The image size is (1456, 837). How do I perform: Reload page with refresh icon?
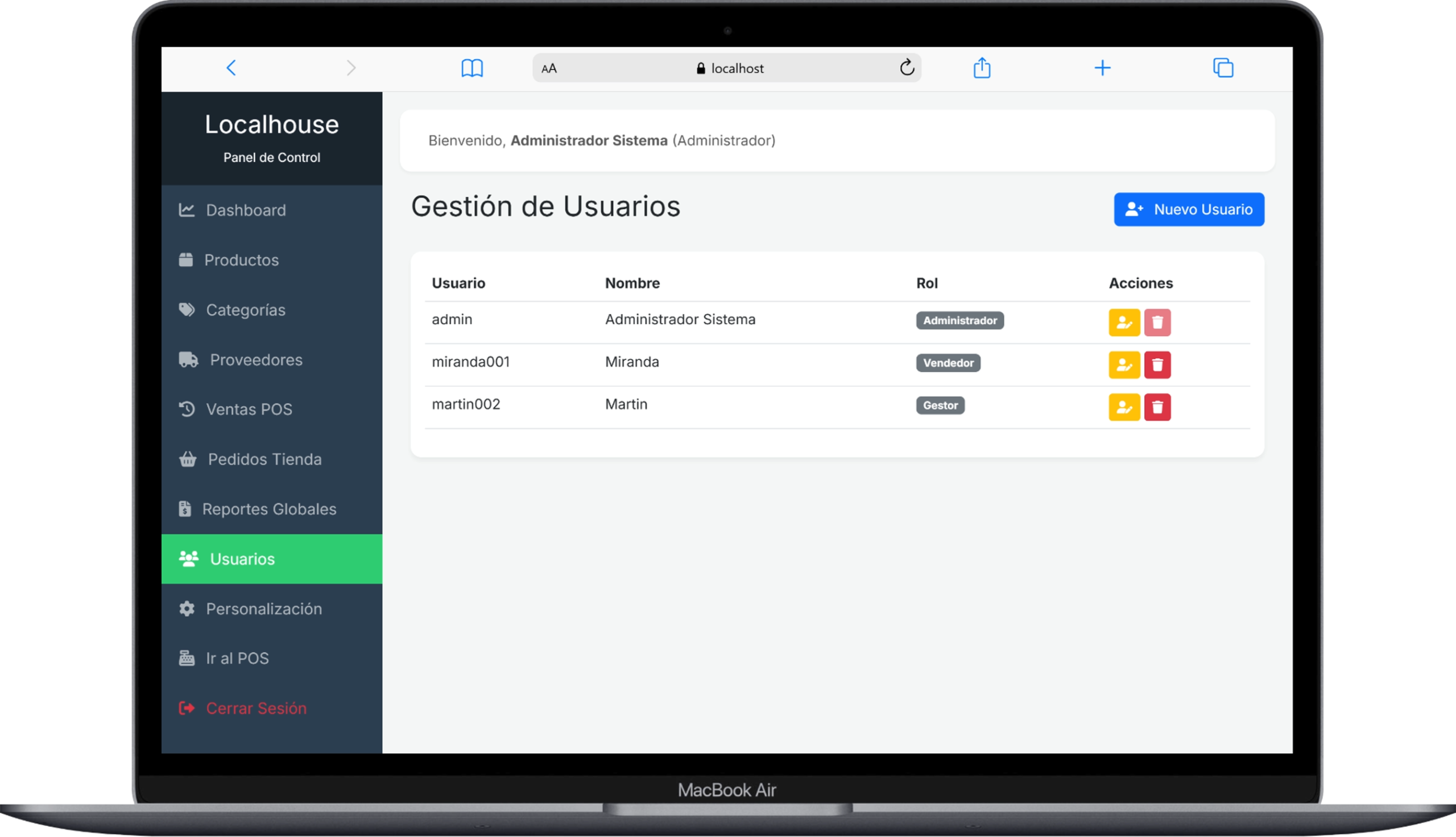click(x=907, y=68)
